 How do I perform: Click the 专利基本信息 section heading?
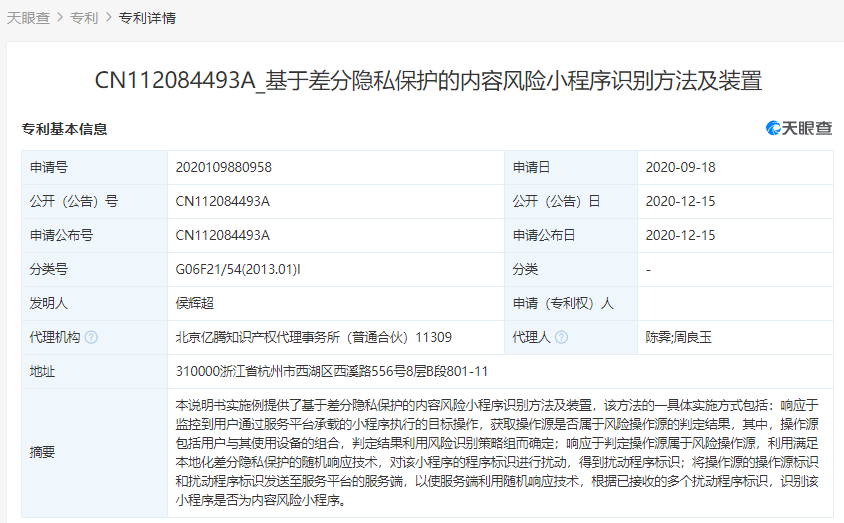[x=65, y=129]
